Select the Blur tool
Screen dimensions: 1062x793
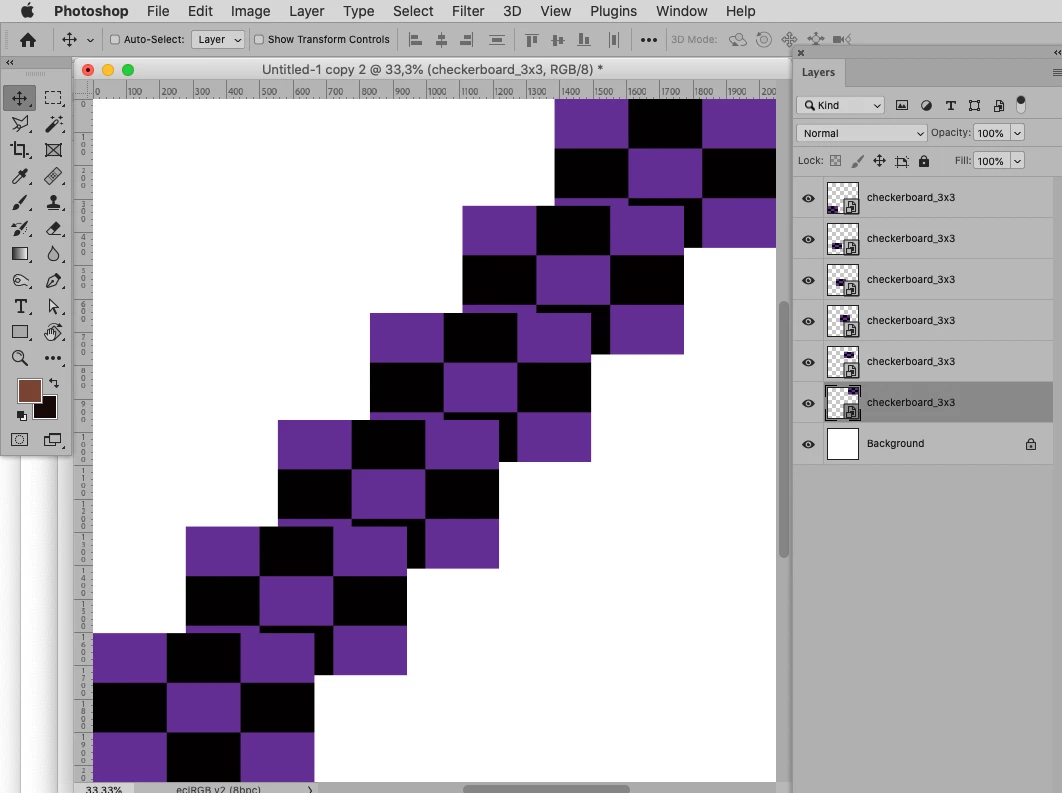(x=53, y=254)
